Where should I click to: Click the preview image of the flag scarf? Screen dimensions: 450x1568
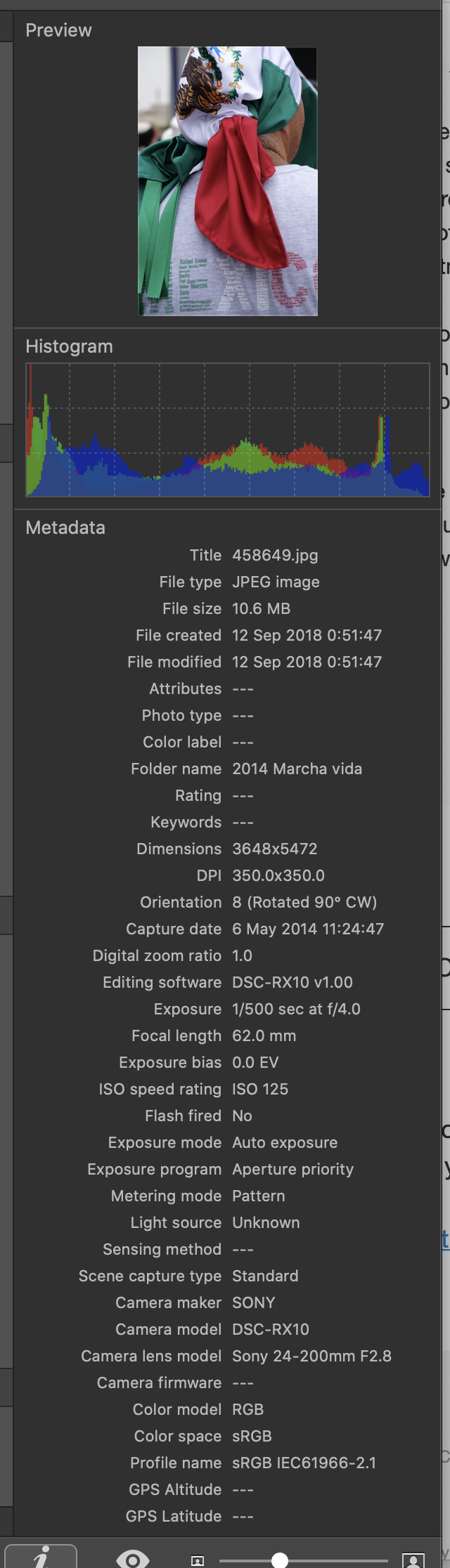[x=228, y=181]
